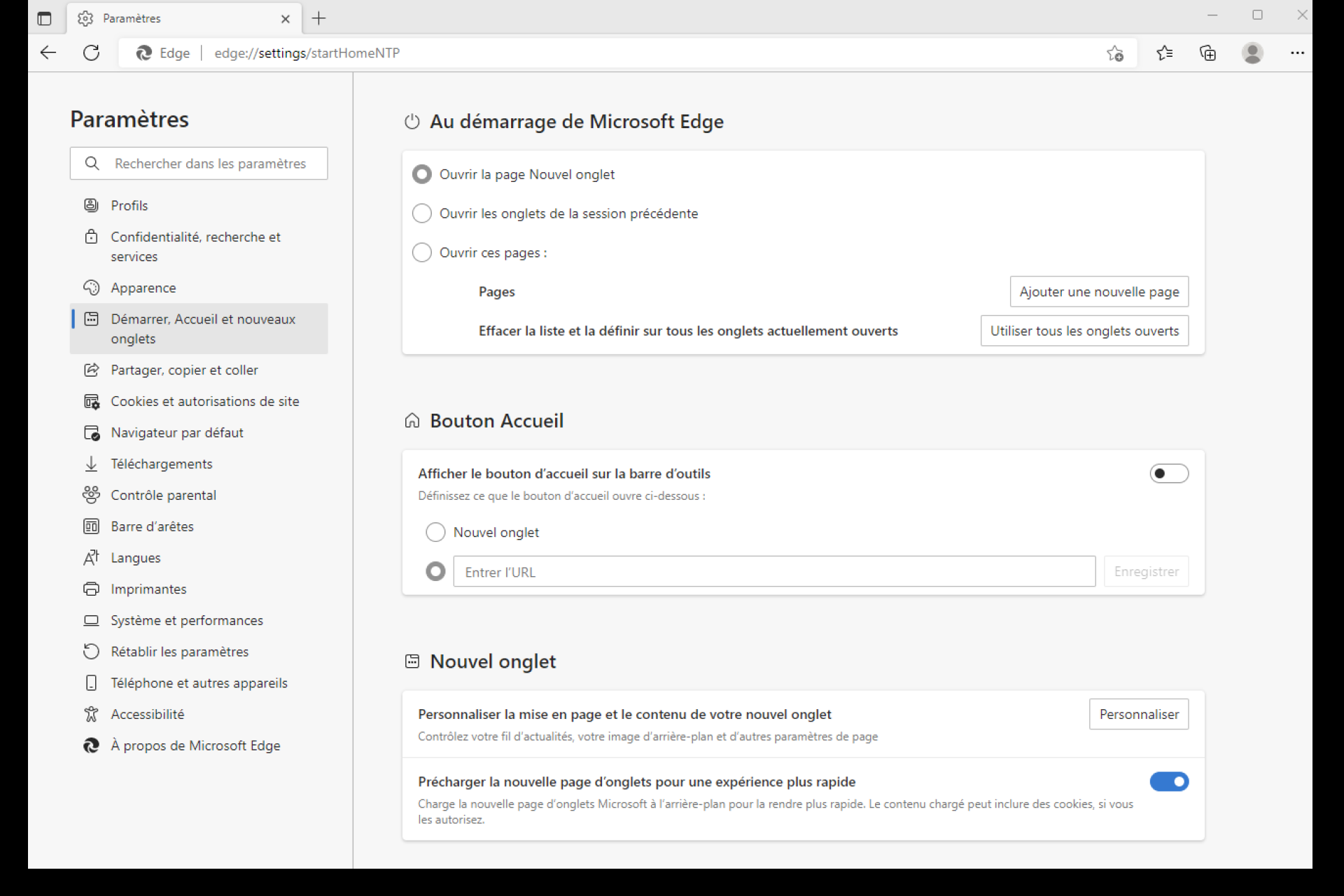Open the three-dot settings menu
Viewport: 1344px width, 896px height.
[1297, 52]
